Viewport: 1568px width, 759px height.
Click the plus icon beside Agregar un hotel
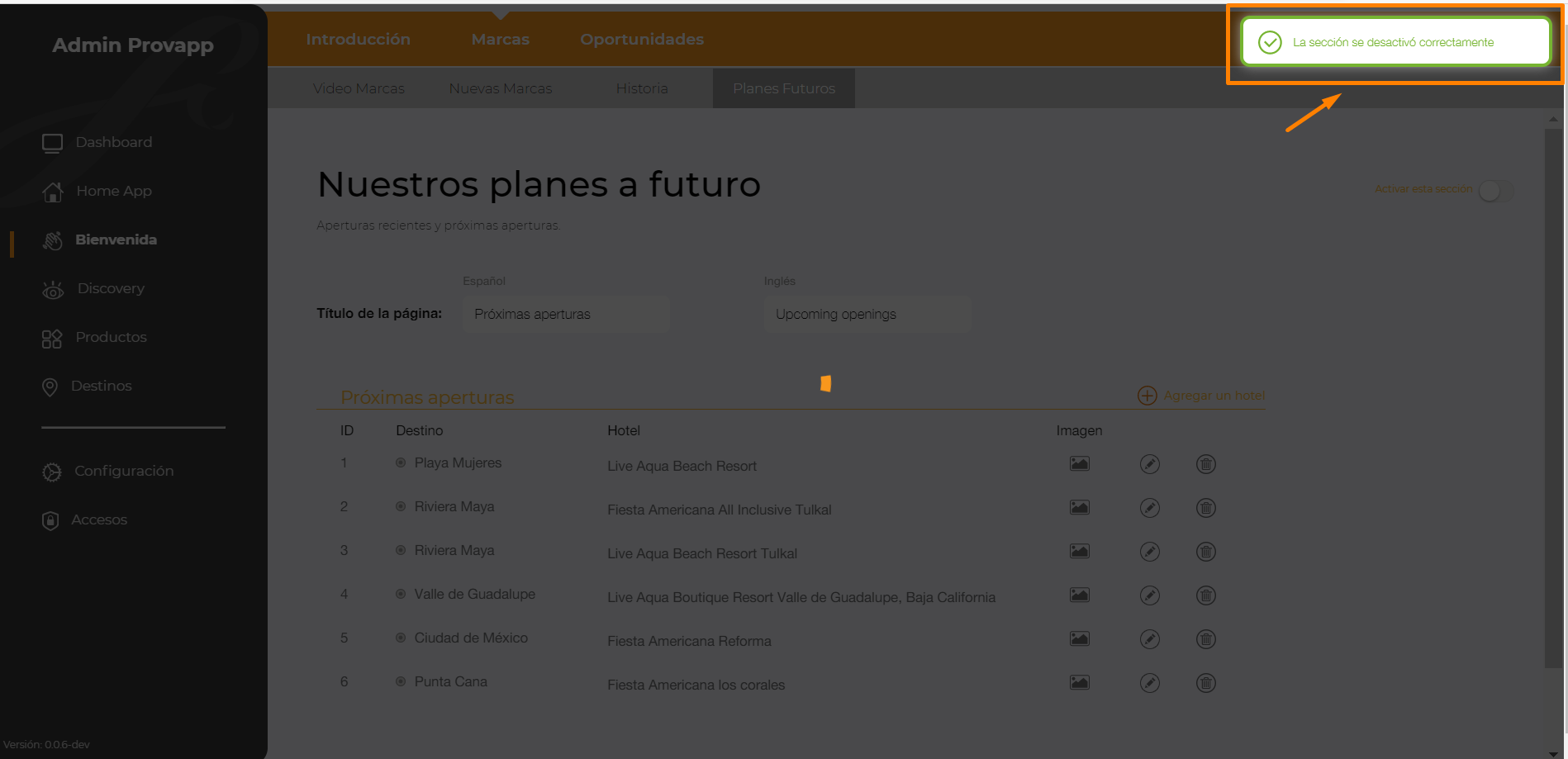click(1147, 396)
